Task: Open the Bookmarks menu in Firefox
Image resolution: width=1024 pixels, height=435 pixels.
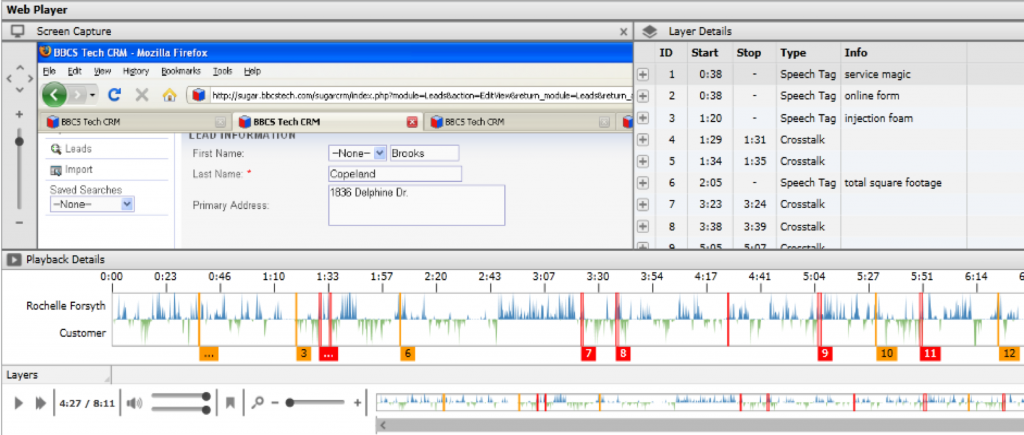Action: [x=181, y=71]
